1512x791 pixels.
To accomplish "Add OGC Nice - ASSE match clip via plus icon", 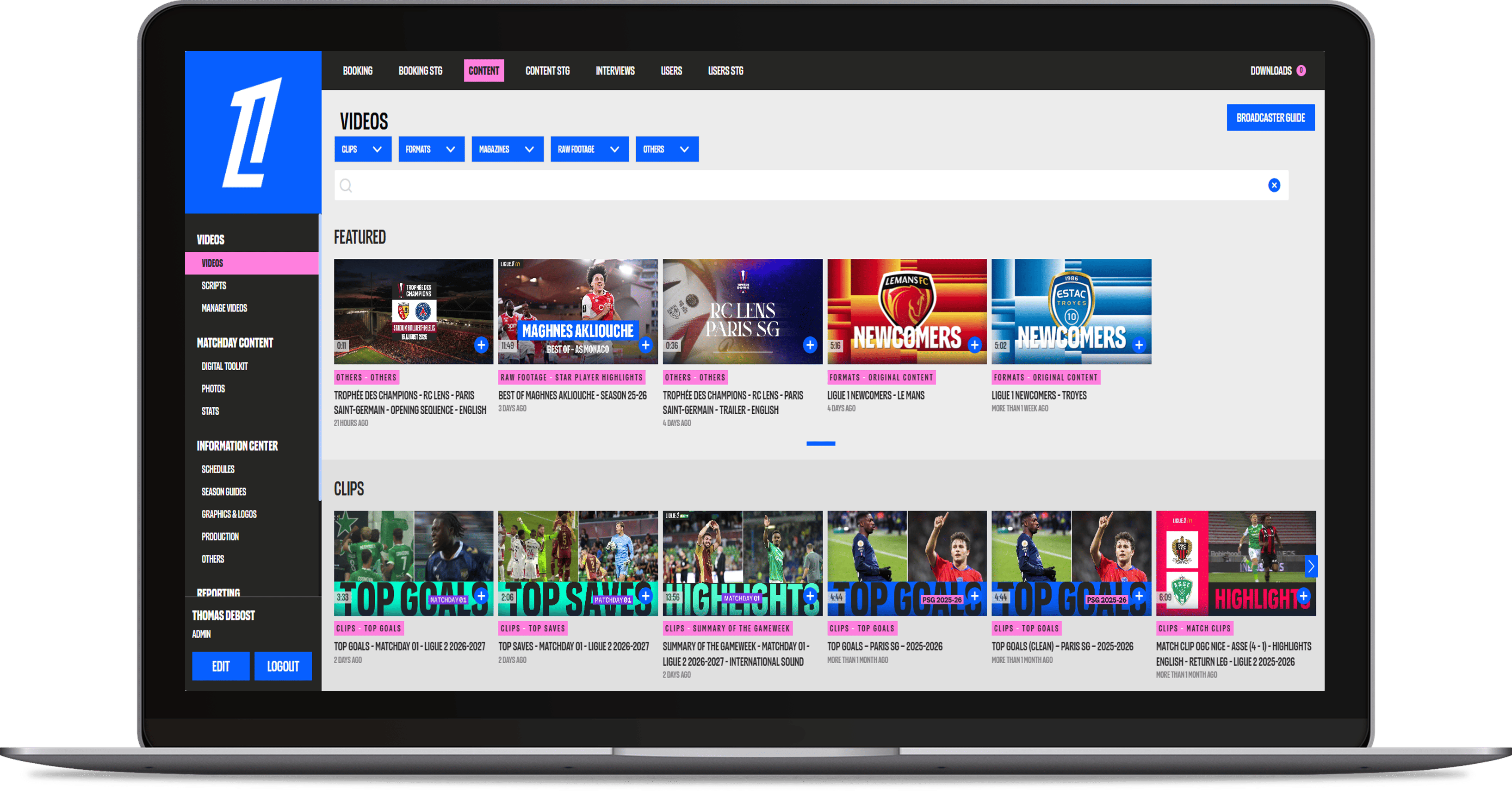I will pos(1303,596).
